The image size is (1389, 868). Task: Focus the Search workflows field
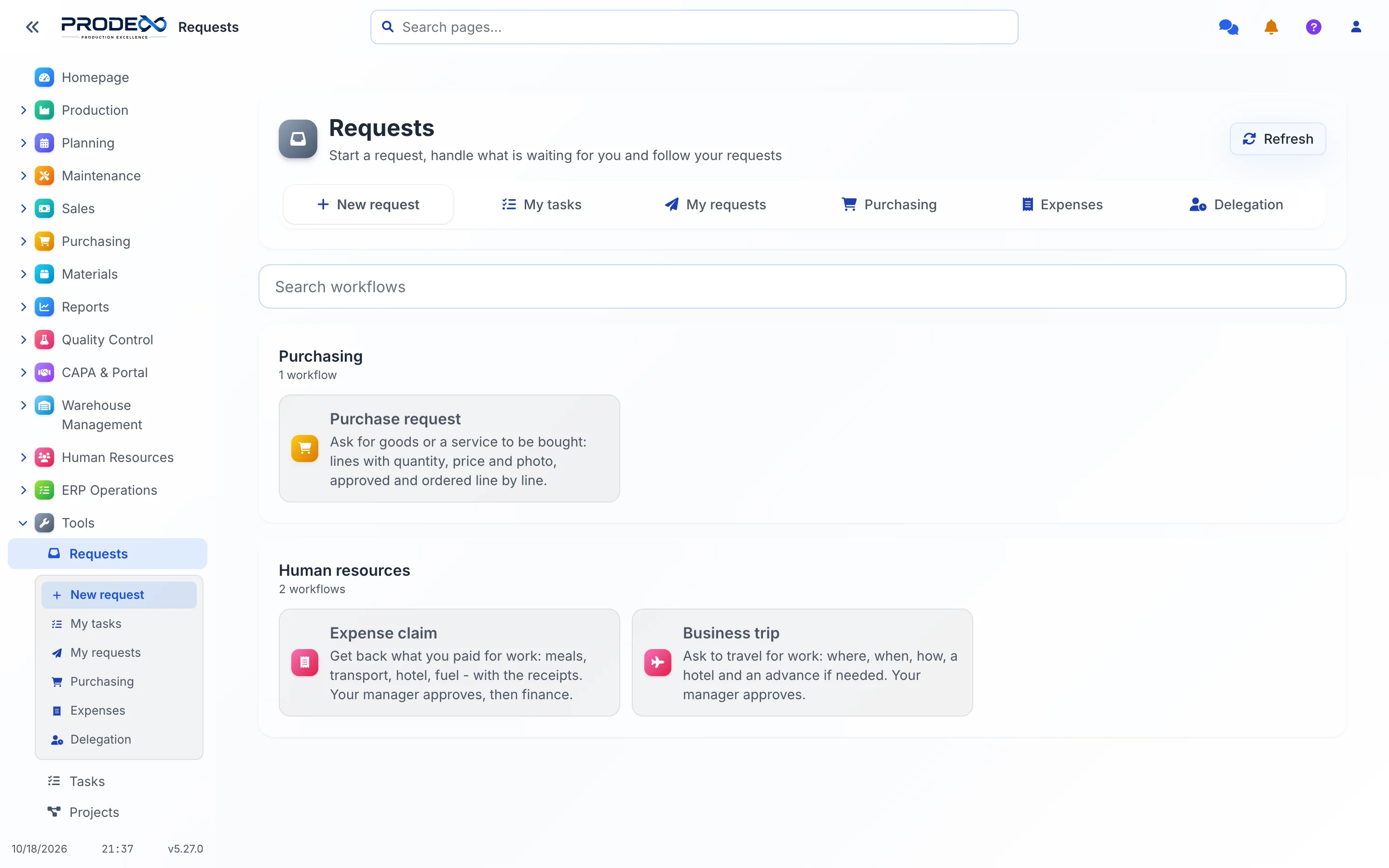point(802,286)
